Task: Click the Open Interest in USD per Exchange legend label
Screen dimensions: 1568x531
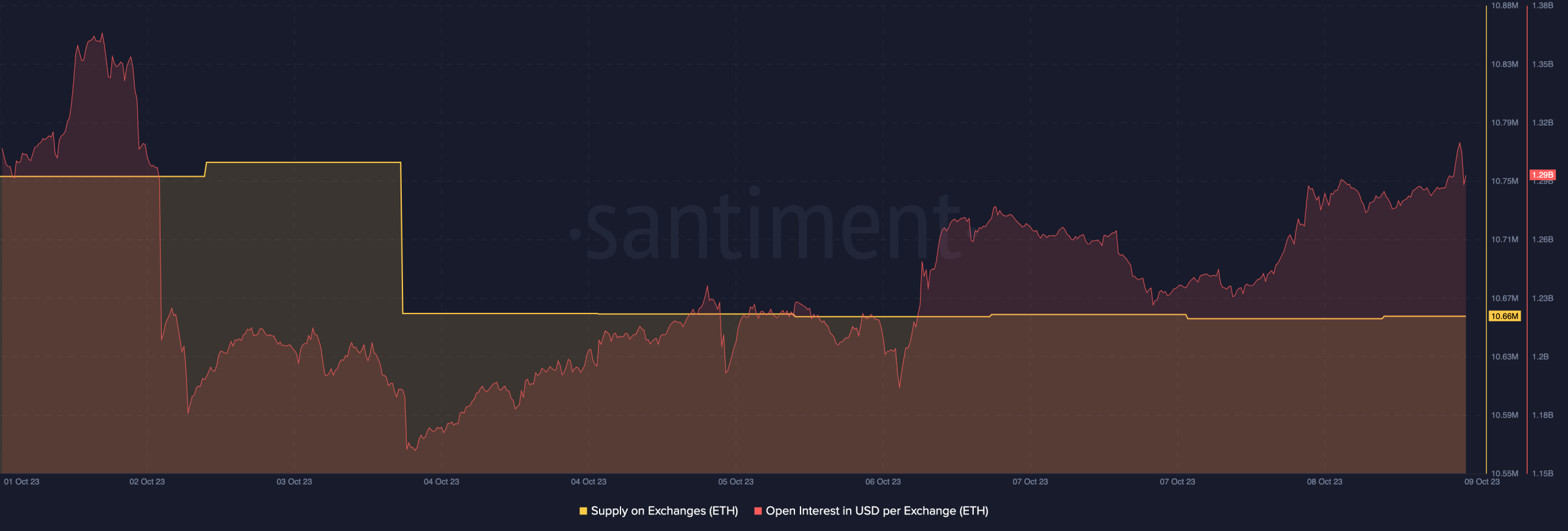Action: coord(876,511)
